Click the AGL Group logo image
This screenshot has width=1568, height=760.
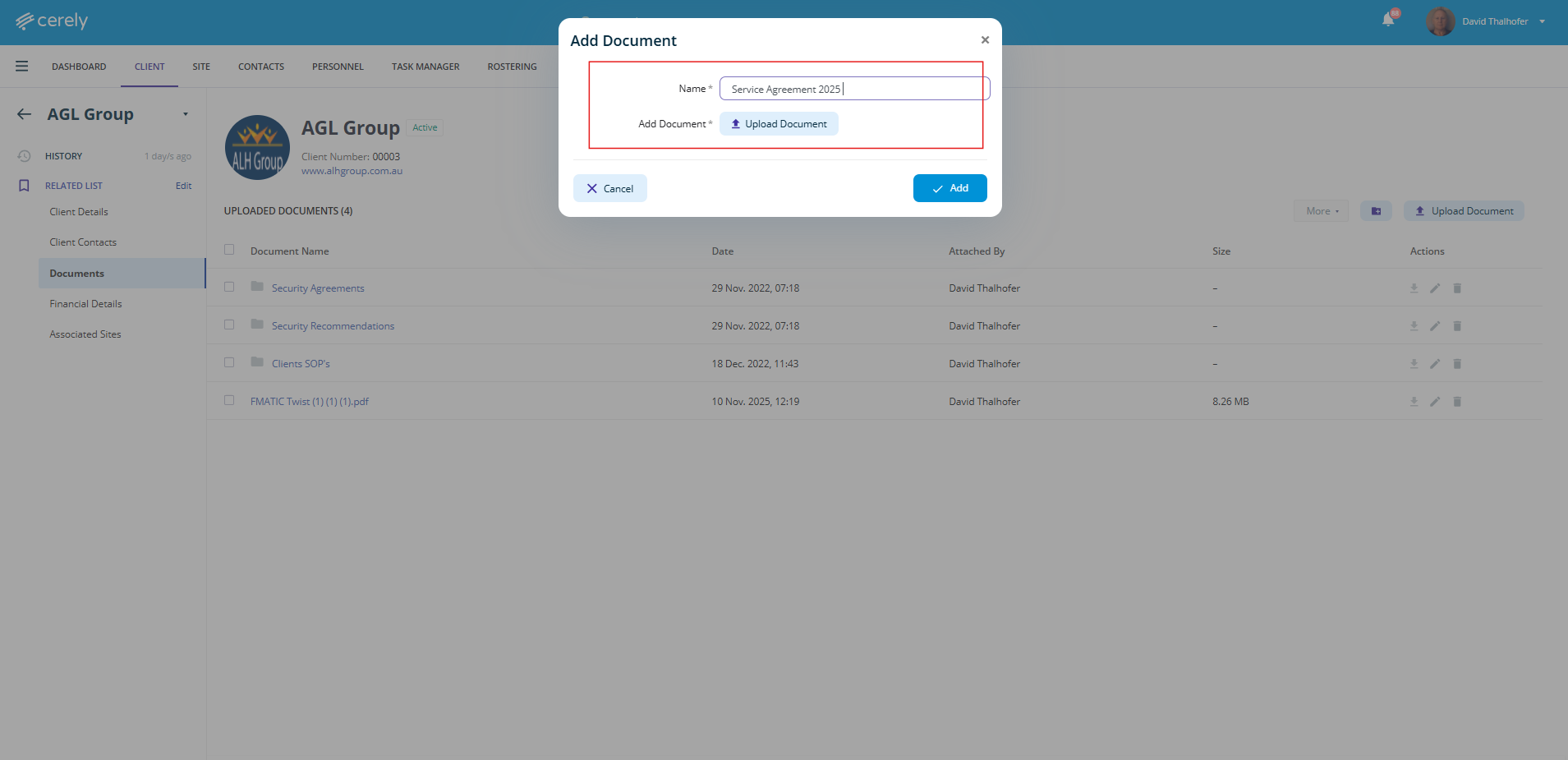[x=257, y=147]
